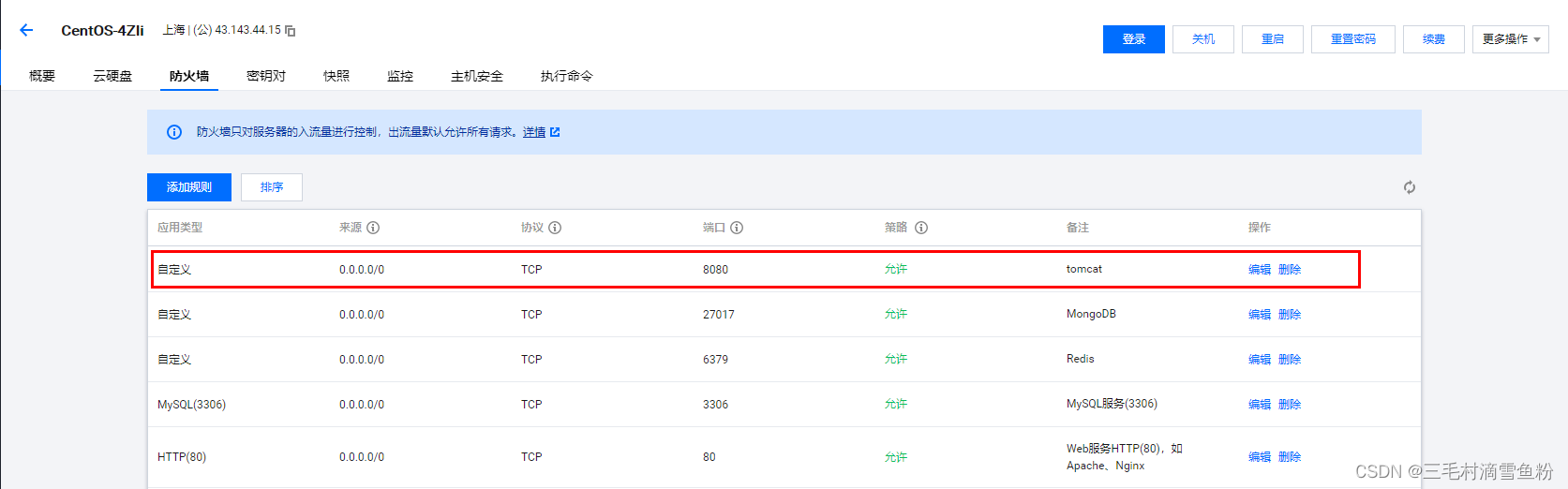This screenshot has height=489, width=1568.
Task: Click port value 8080
Action: (x=715, y=270)
